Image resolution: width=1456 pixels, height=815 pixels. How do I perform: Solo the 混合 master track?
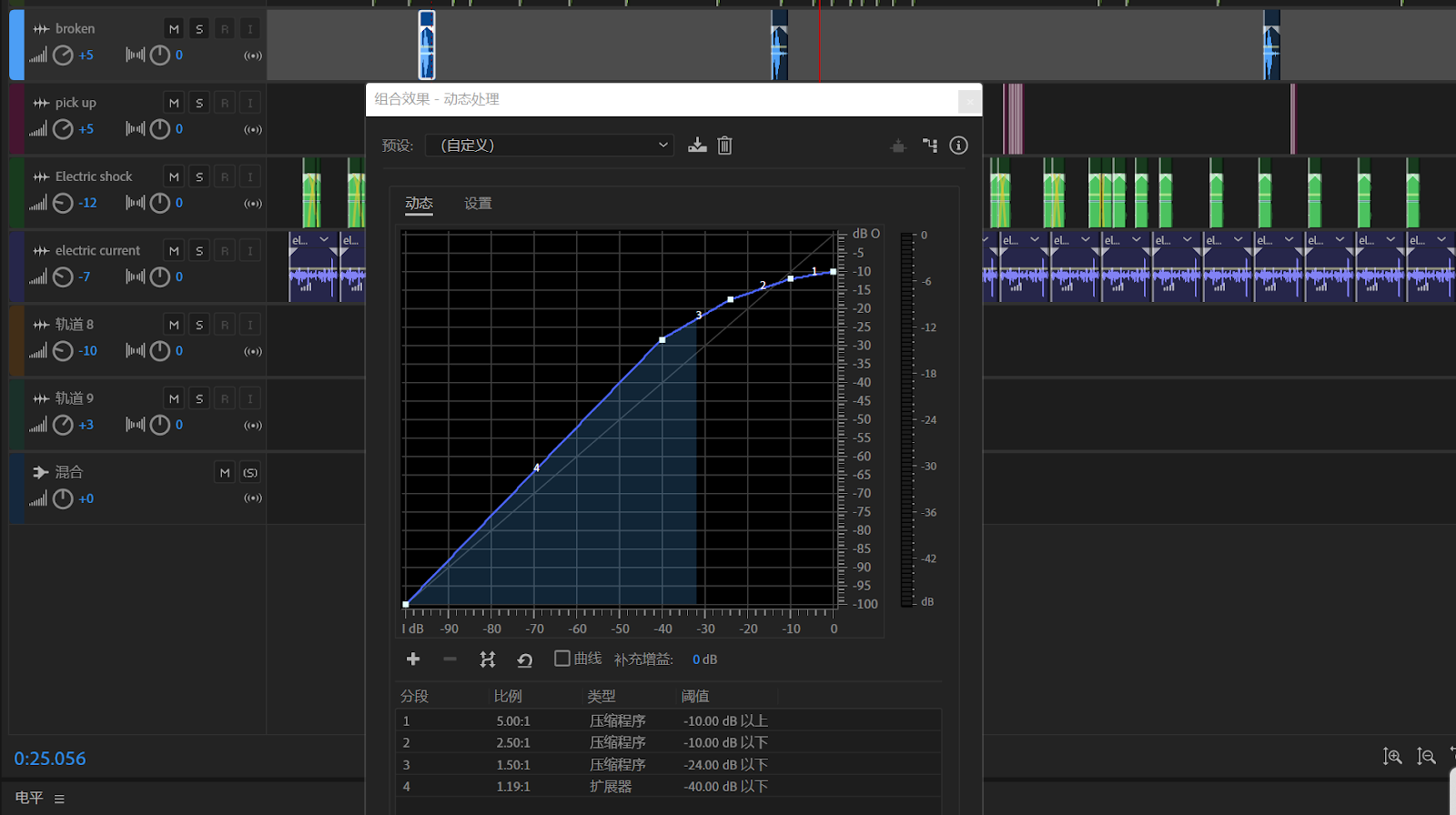pyautogui.click(x=250, y=472)
